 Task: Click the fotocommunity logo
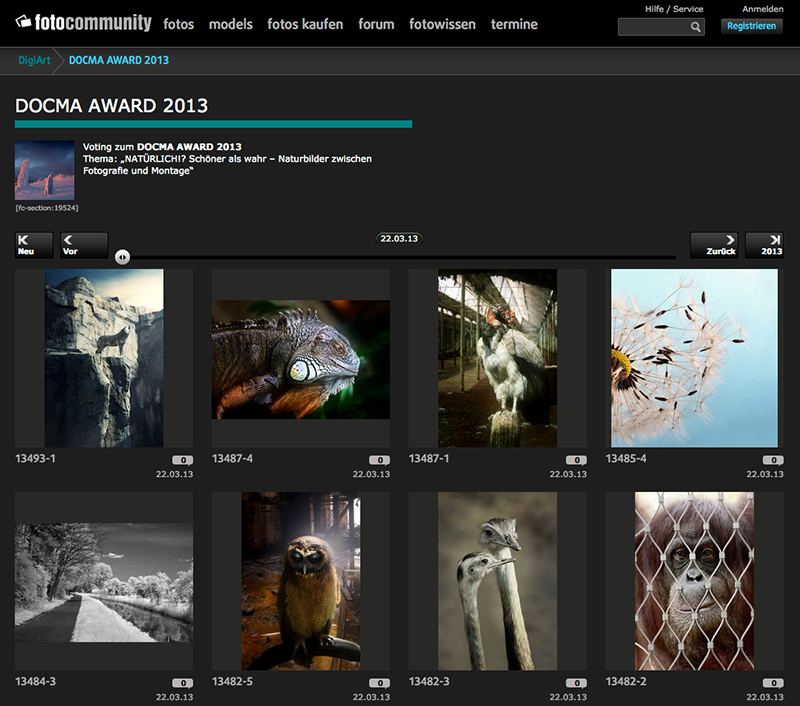(x=84, y=22)
